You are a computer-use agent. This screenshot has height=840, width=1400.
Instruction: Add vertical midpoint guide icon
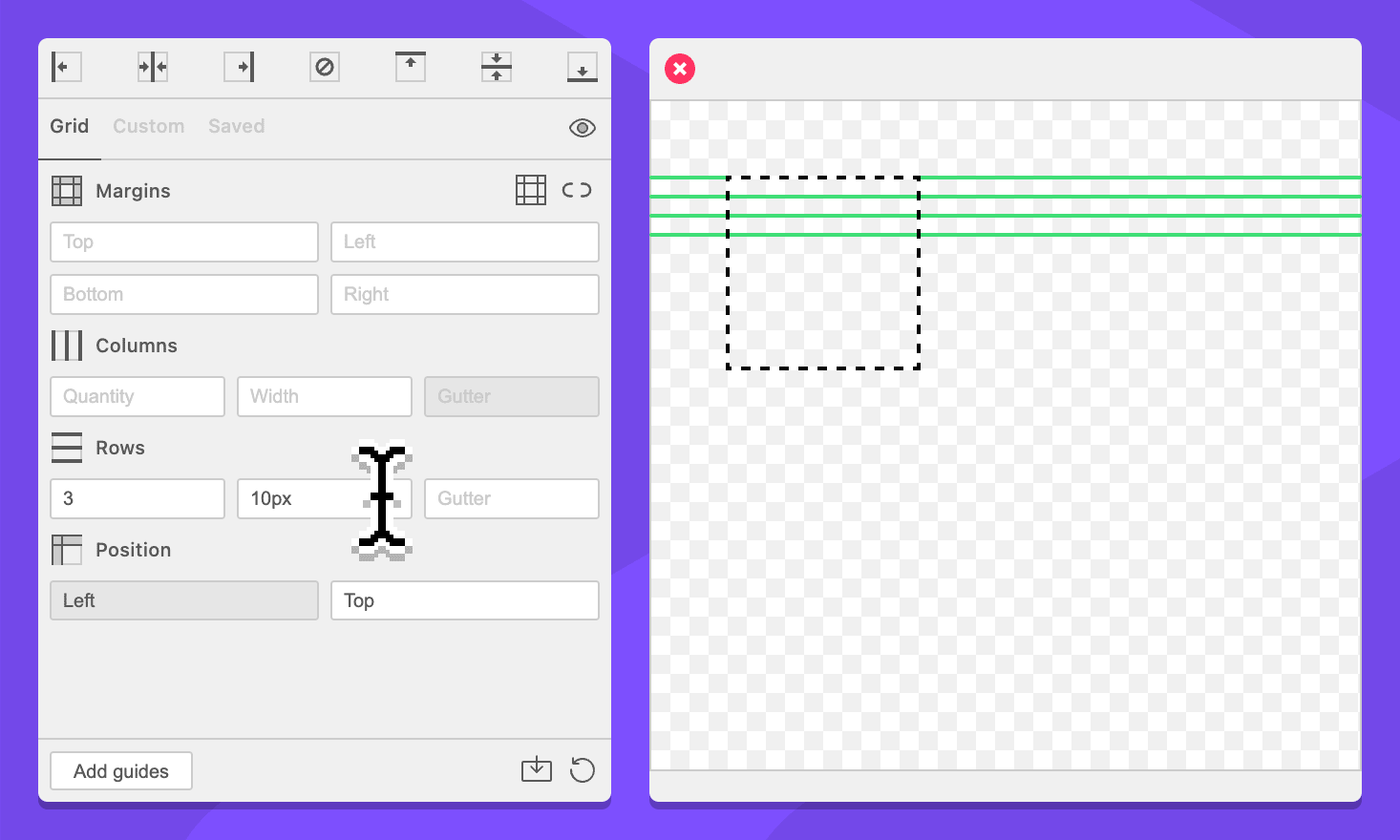coord(153,67)
